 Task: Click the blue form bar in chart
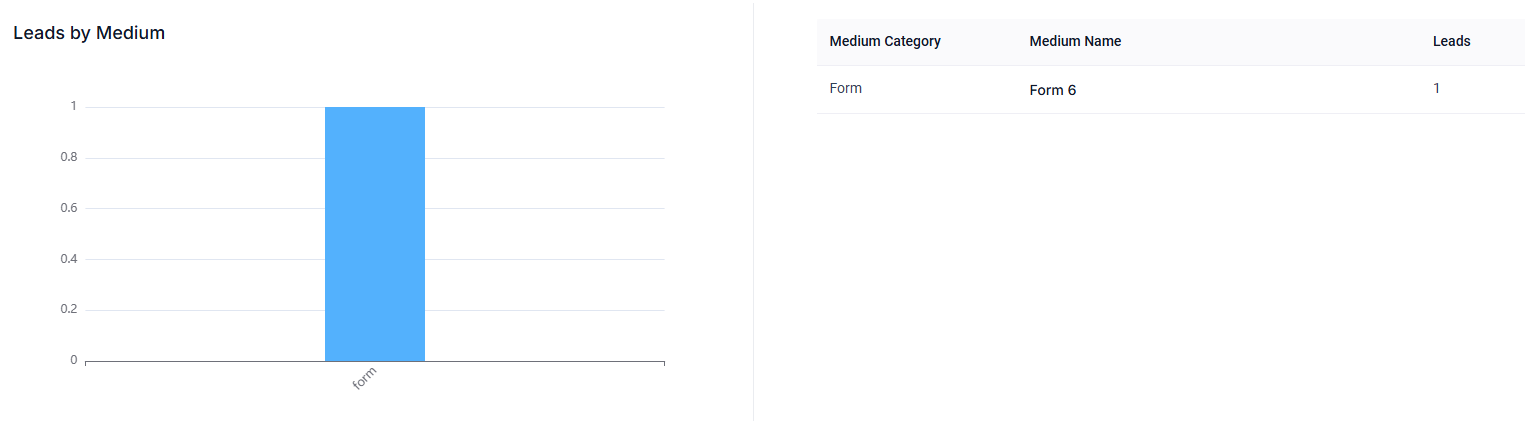click(375, 234)
